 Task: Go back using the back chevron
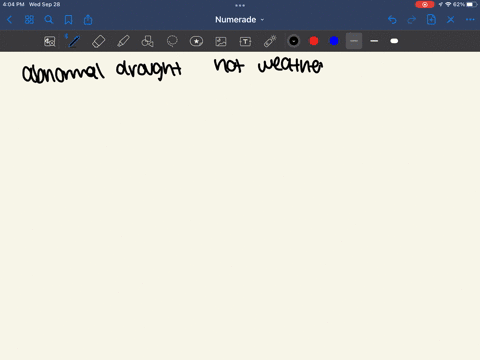click(9, 20)
